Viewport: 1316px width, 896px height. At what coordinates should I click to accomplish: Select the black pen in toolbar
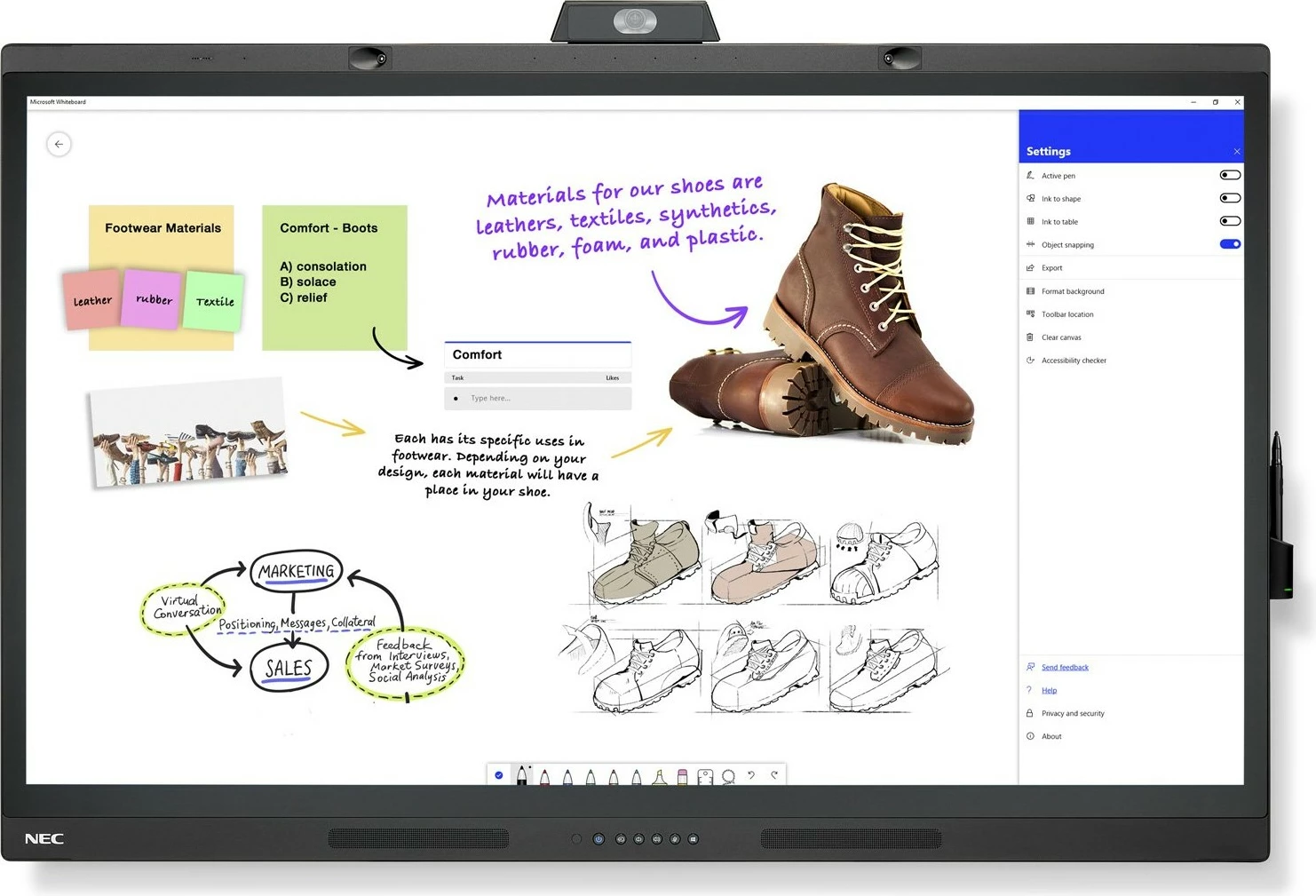point(521,776)
